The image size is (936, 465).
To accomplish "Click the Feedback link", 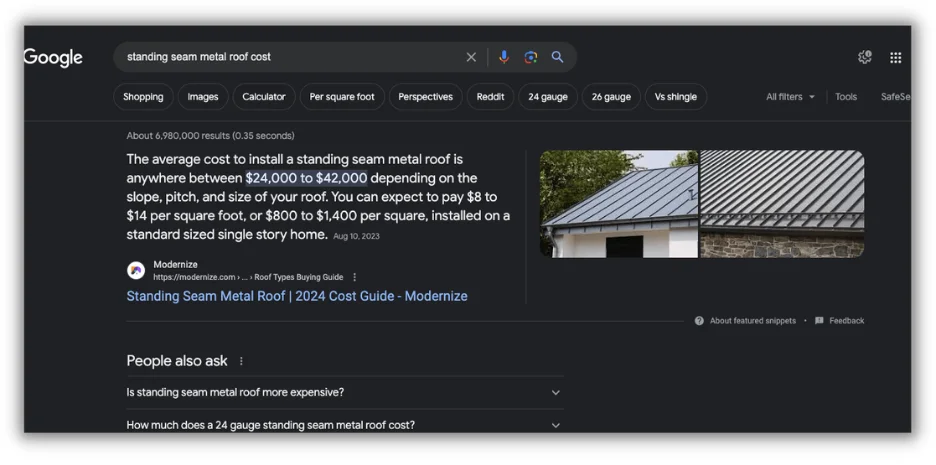I will (846, 321).
